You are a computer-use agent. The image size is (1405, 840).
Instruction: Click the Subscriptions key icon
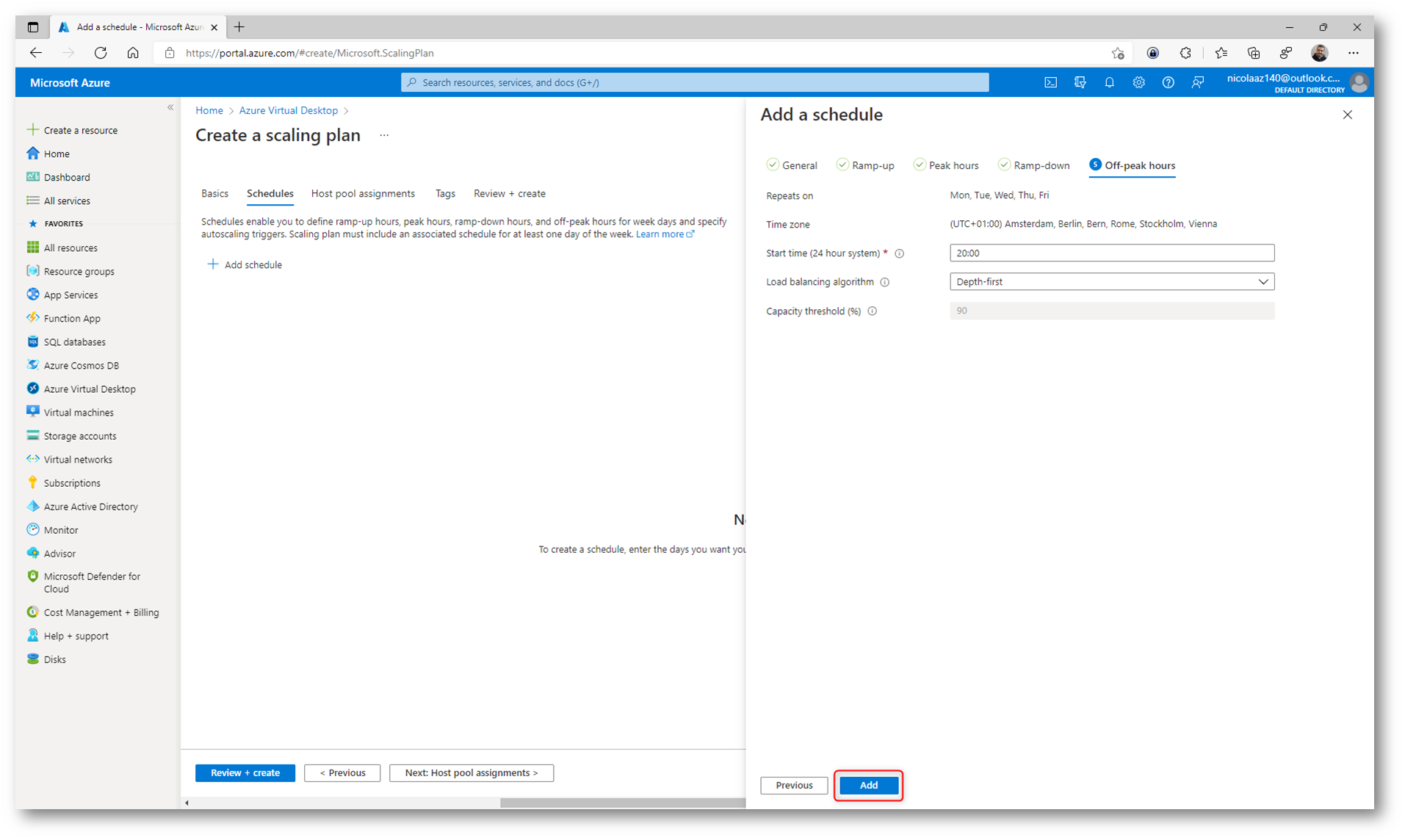point(32,482)
